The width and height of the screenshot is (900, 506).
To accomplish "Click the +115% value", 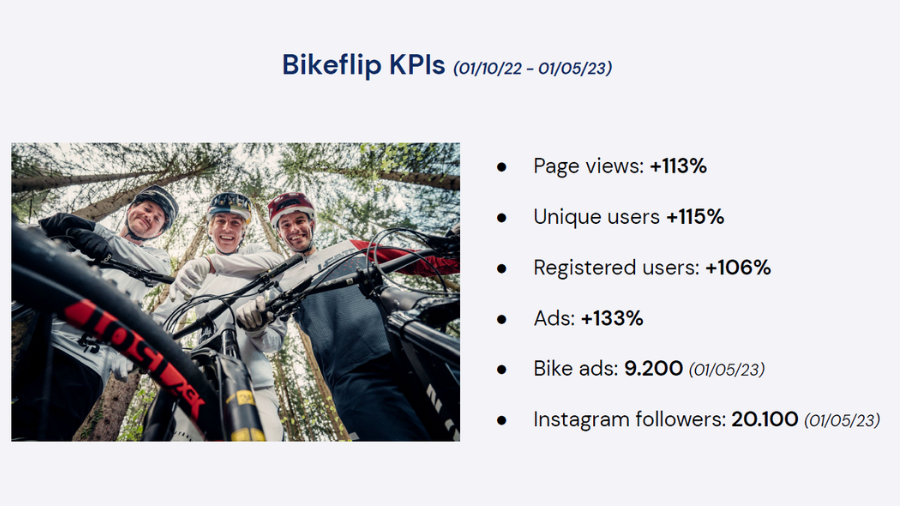I will pos(695,217).
